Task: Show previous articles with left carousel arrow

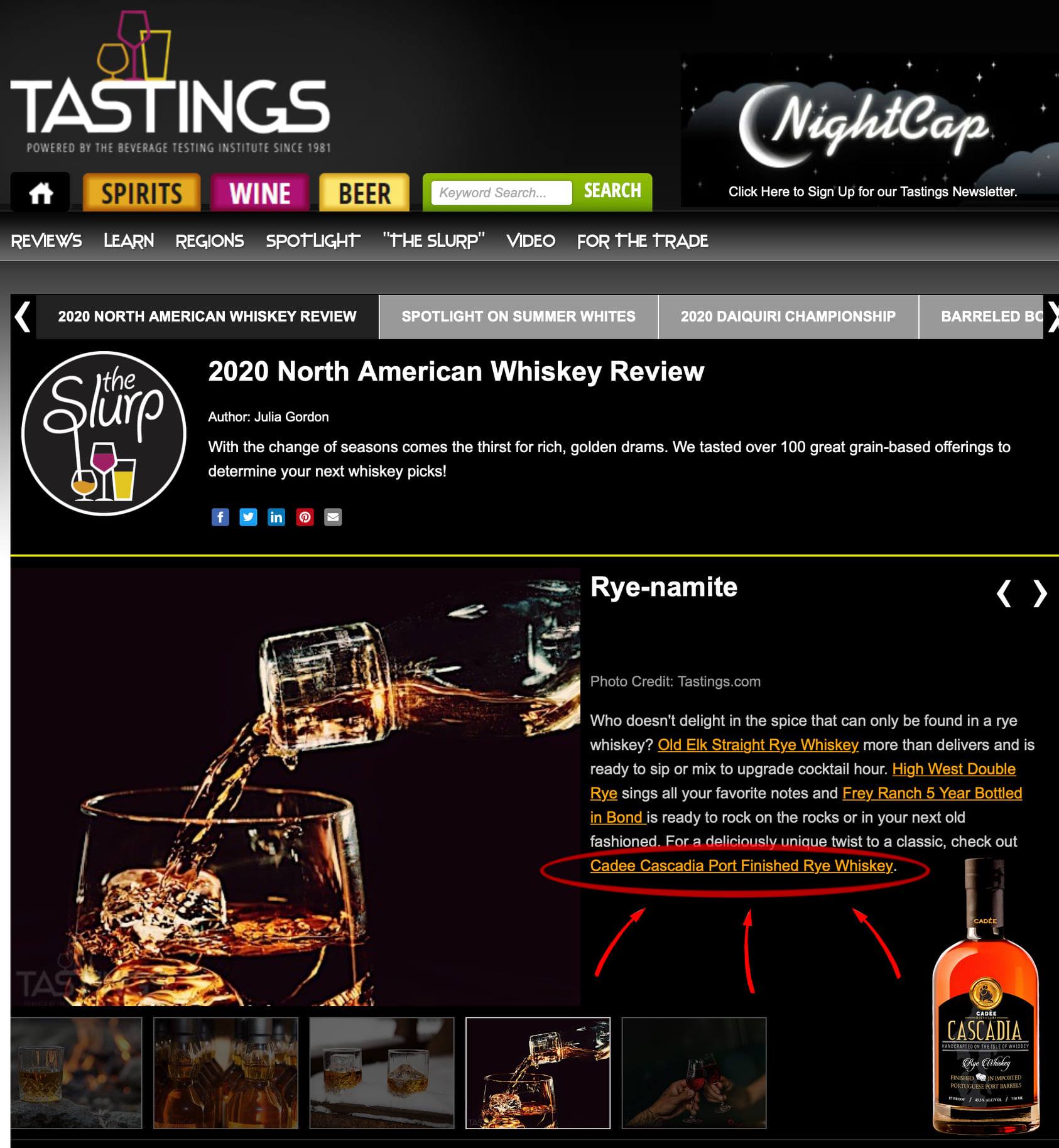Action: pyautogui.click(x=23, y=317)
